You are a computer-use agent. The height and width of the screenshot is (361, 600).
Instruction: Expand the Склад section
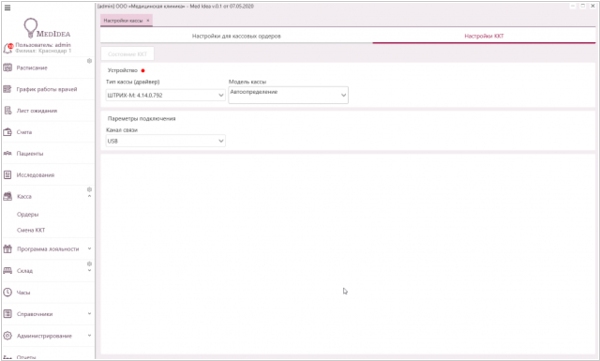[x=89, y=271]
